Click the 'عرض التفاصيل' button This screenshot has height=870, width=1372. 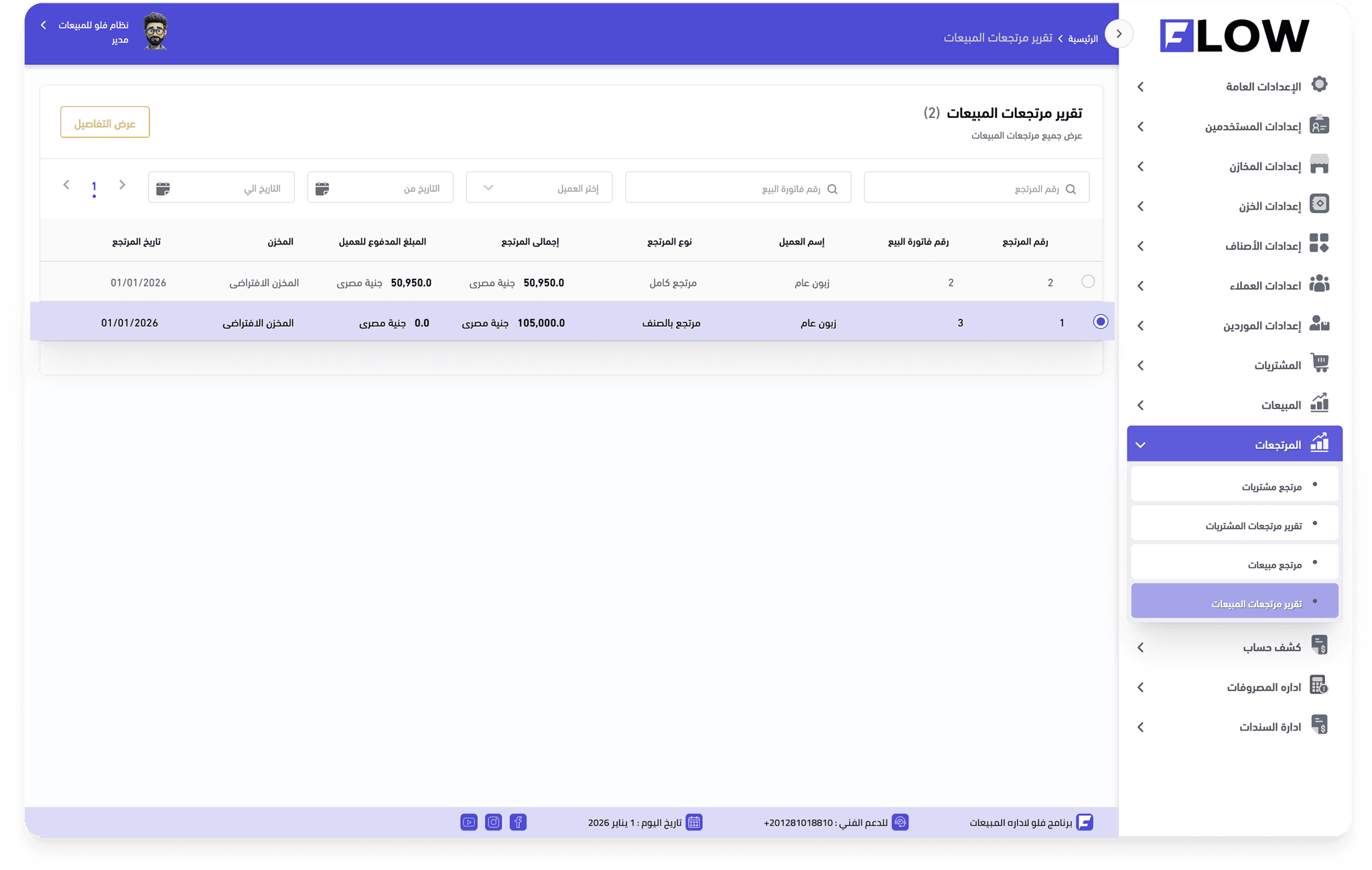105,123
